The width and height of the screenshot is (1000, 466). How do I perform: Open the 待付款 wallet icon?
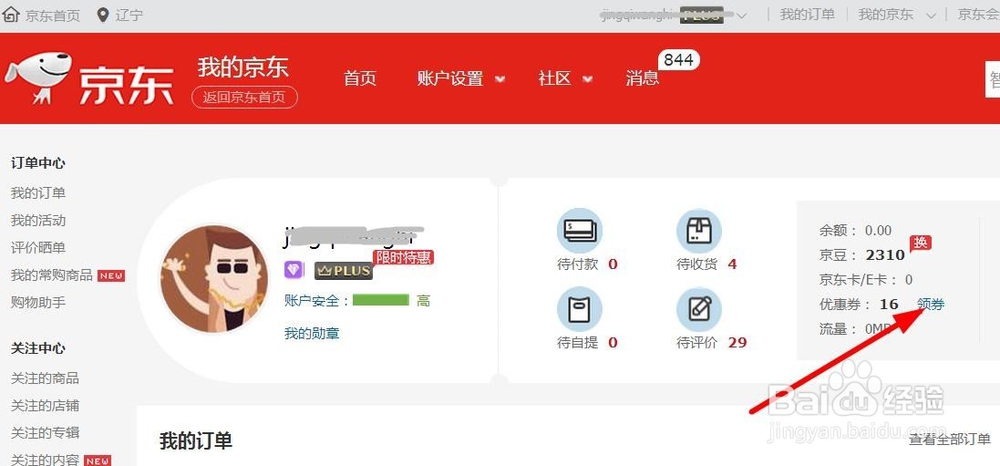click(580, 230)
